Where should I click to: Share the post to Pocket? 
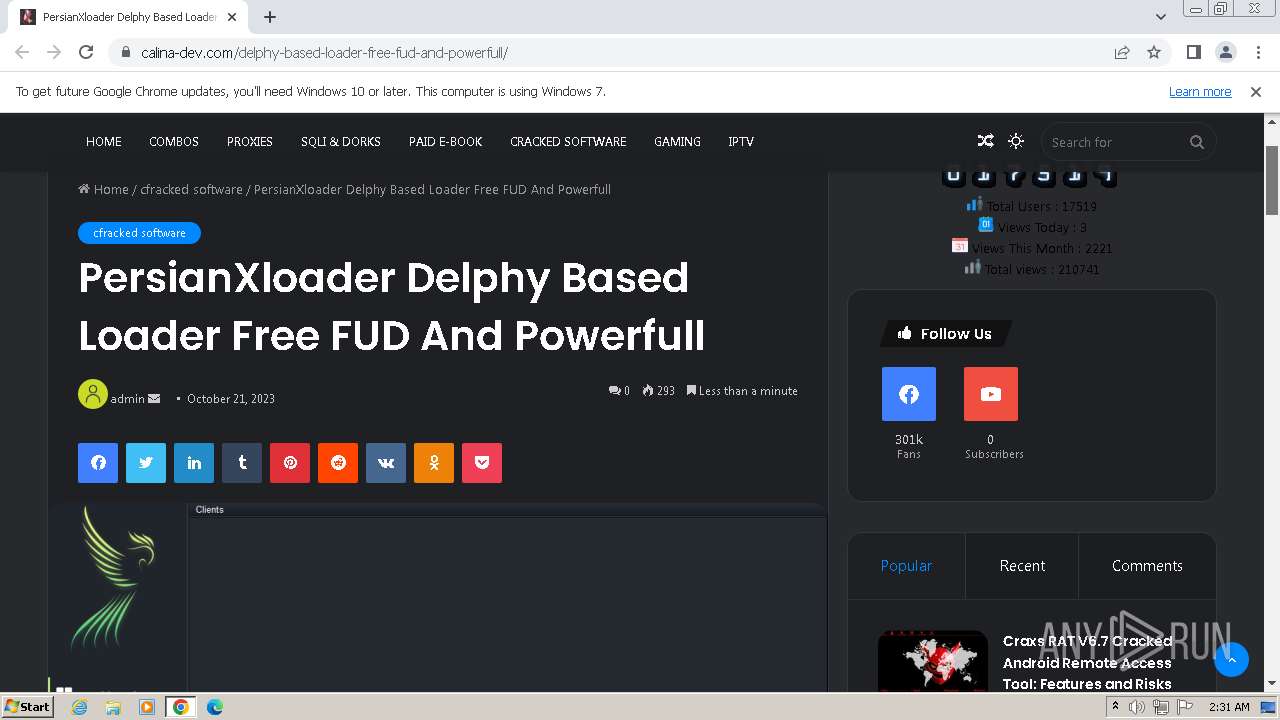pyautogui.click(x=482, y=463)
